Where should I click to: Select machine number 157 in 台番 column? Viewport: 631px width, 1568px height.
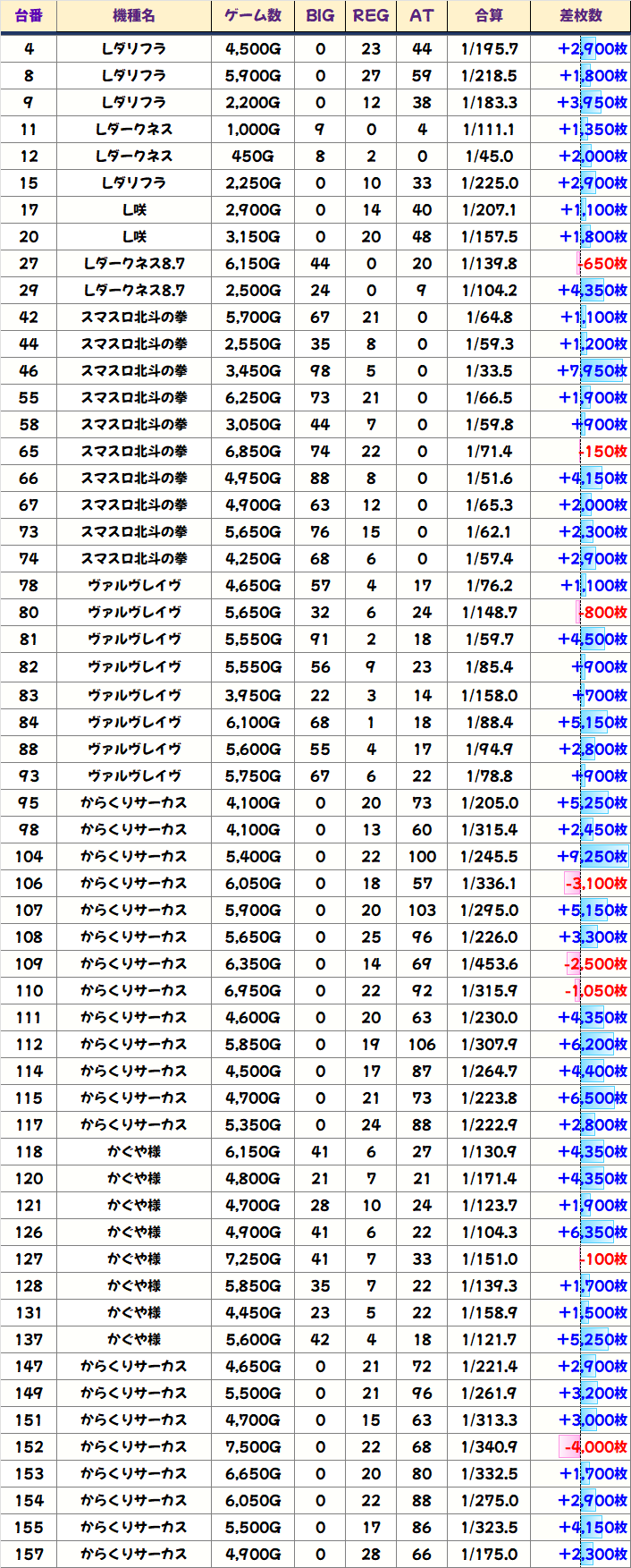coord(29,1555)
